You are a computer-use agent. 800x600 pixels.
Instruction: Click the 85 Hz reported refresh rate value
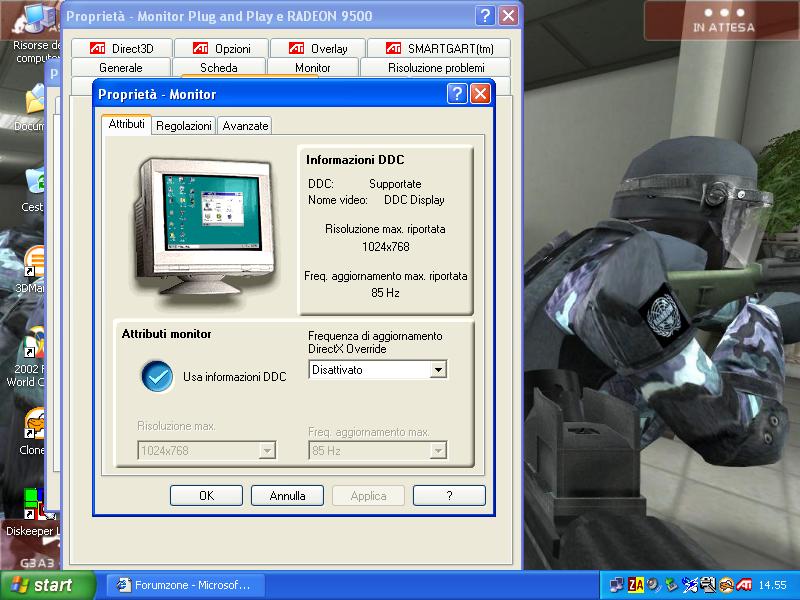[385, 293]
